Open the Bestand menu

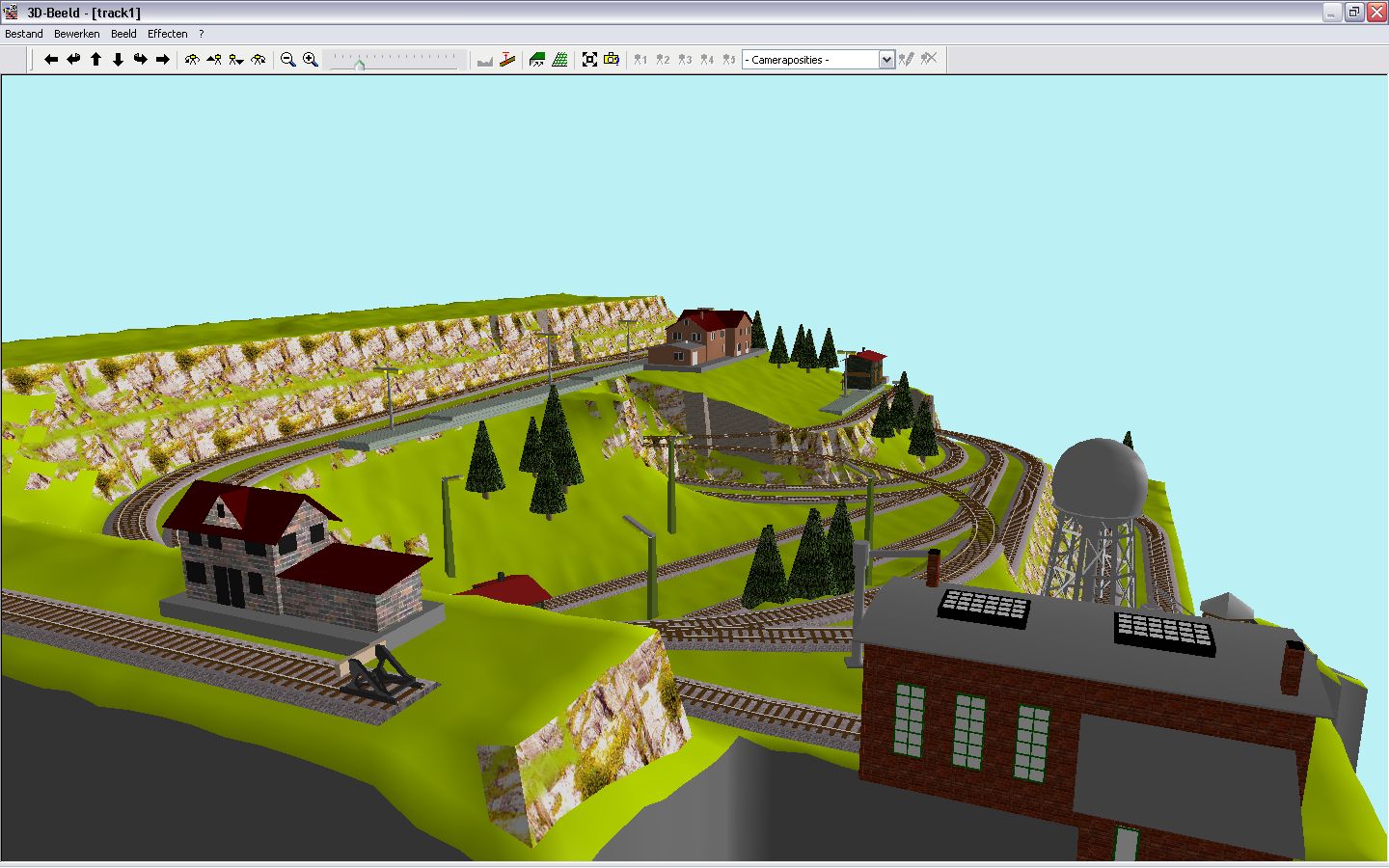[x=24, y=34]
